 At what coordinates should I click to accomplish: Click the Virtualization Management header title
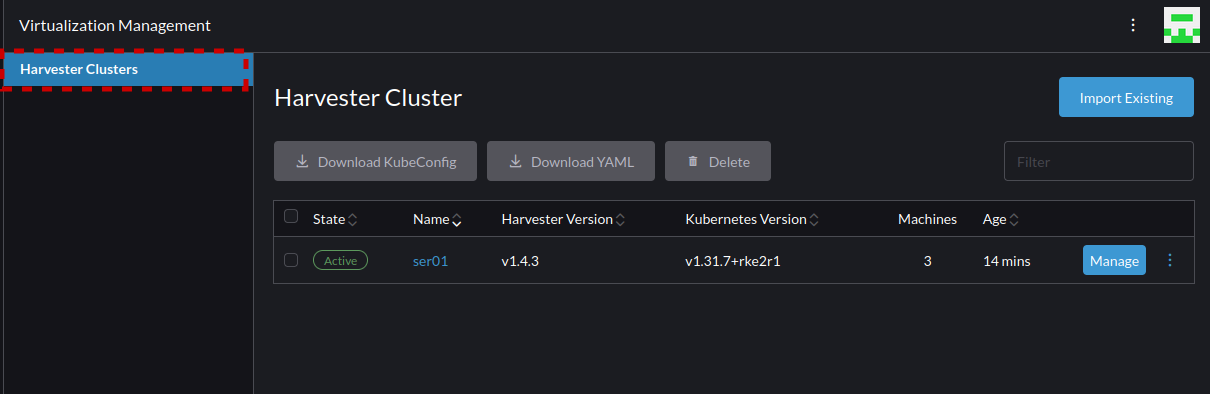[x=115, y=25]
